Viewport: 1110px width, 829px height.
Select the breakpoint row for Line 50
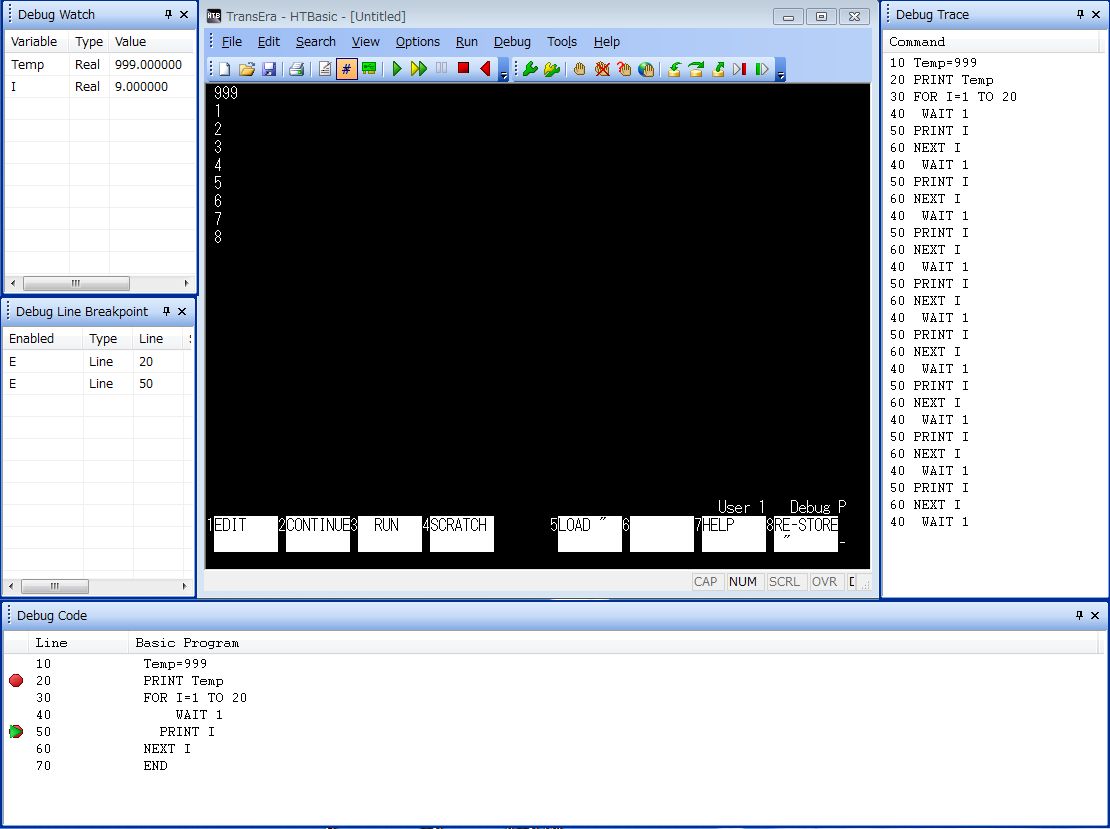[98, 383]
